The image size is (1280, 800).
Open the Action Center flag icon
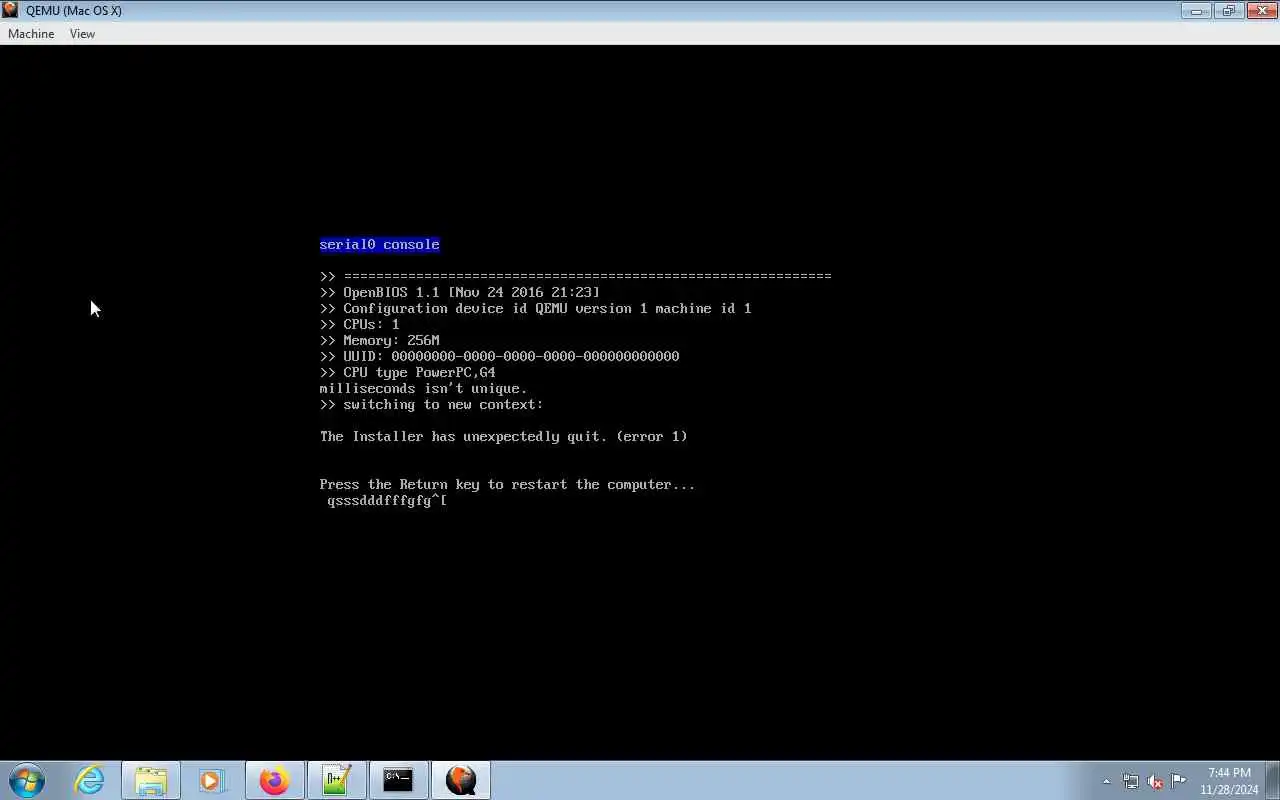click(1179, 781)
